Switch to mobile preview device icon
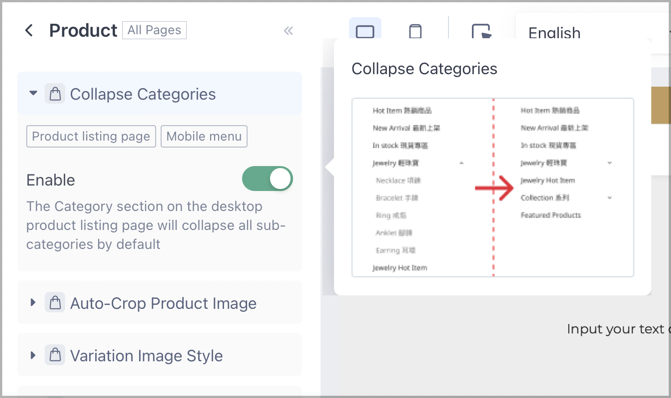This screenshot has height=398, width=671. pos(415,31)
